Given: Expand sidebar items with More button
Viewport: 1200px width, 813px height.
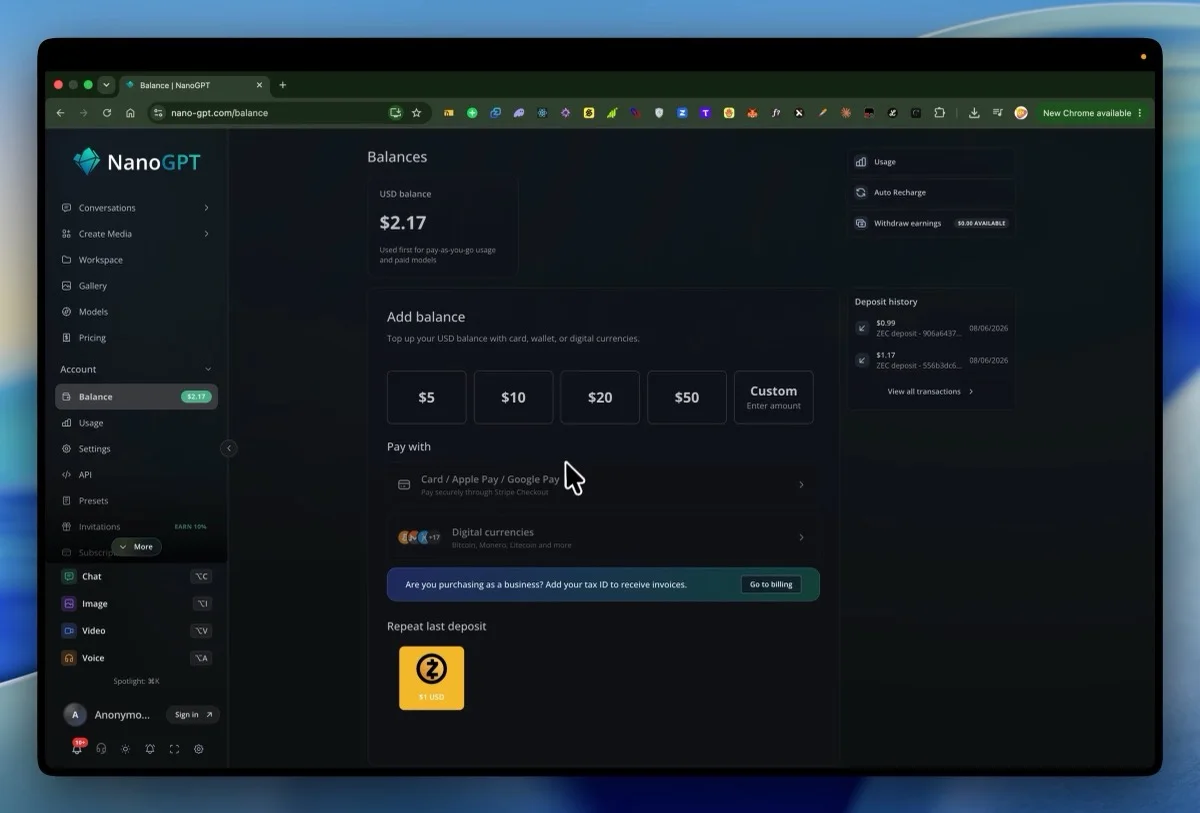Looking at the screenshot, I should point(136,547).
